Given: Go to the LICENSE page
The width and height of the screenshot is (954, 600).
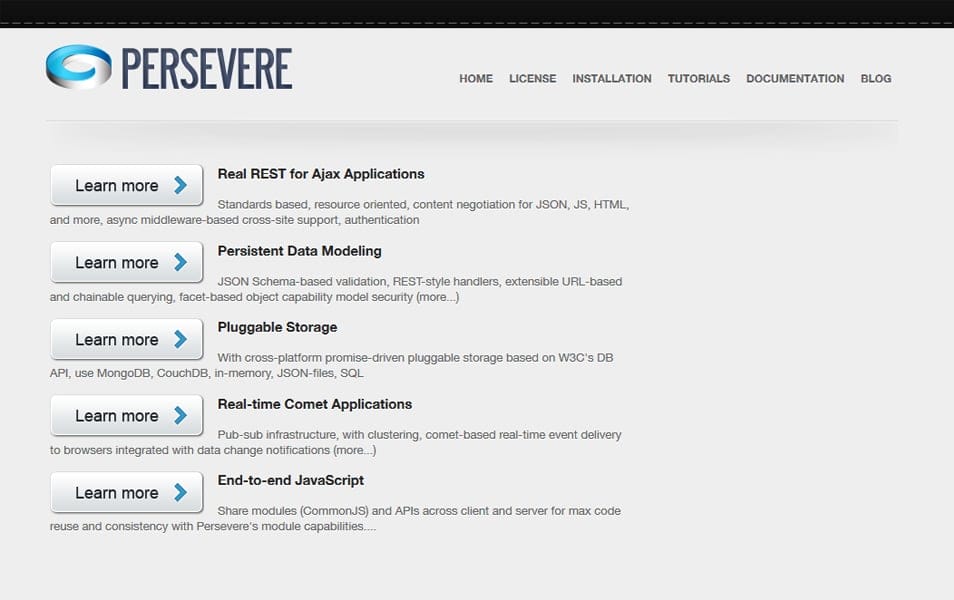Looking at the screenshot, I should pyautogui.click(x=532, y=79).
